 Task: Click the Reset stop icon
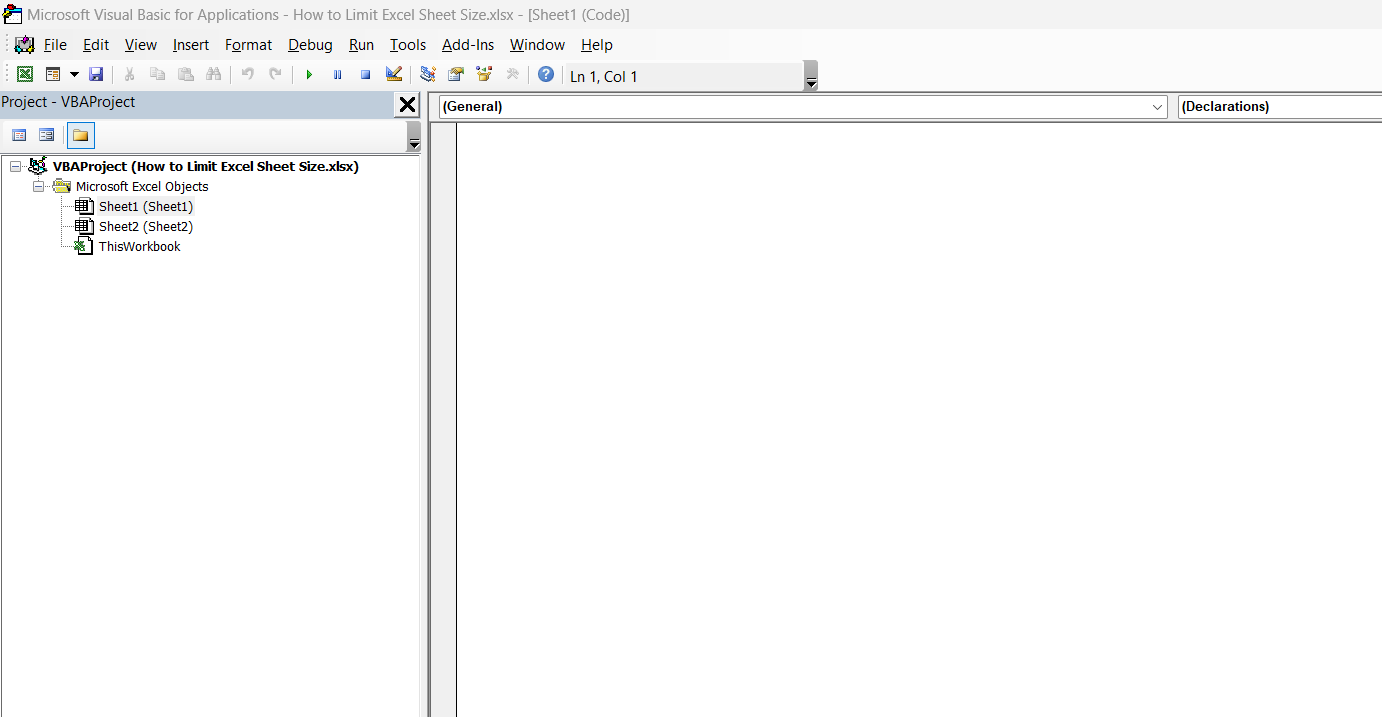tap(365, 75)
